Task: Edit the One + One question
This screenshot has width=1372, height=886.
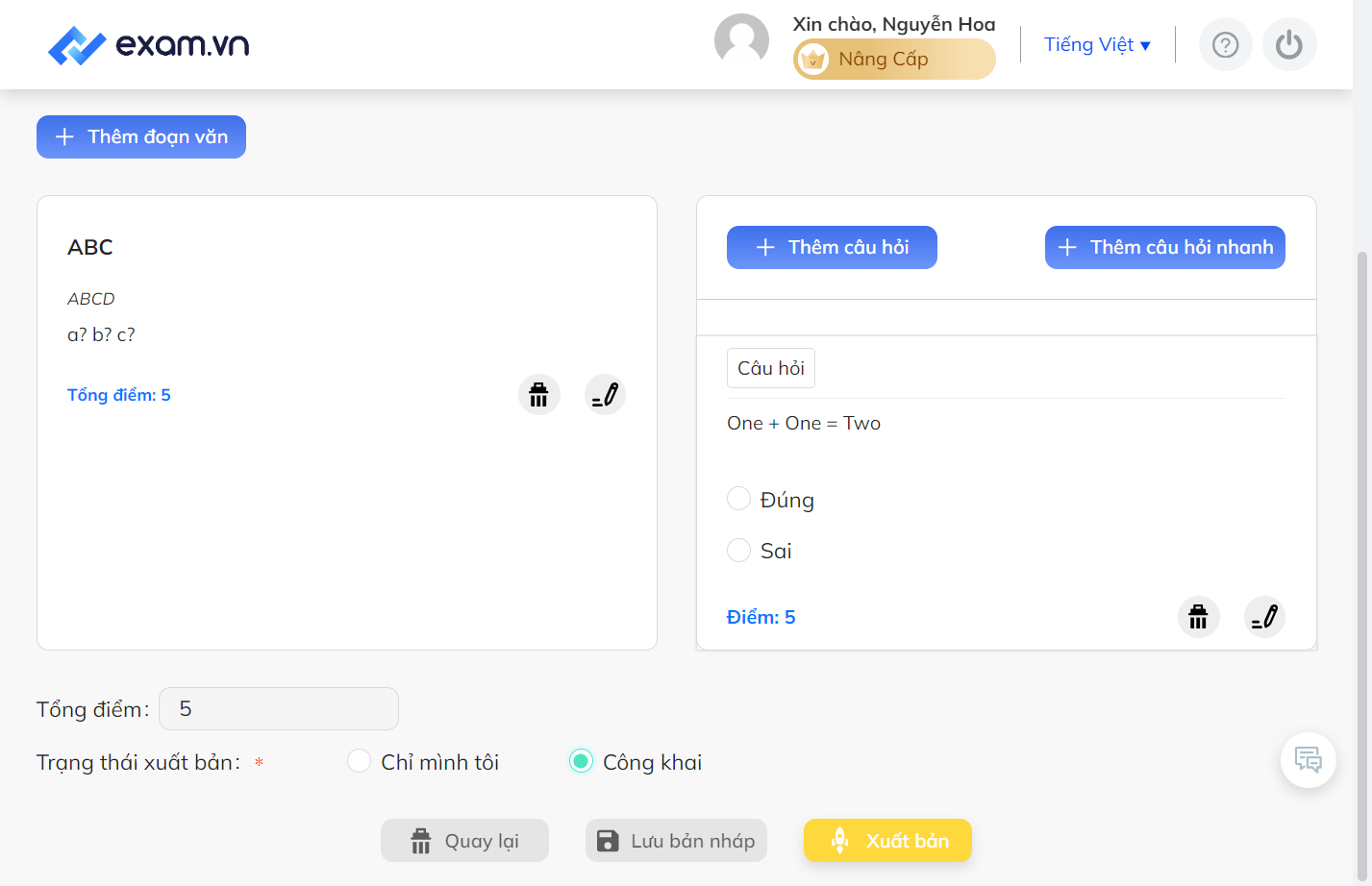Action: click(x=1264, y=616)
